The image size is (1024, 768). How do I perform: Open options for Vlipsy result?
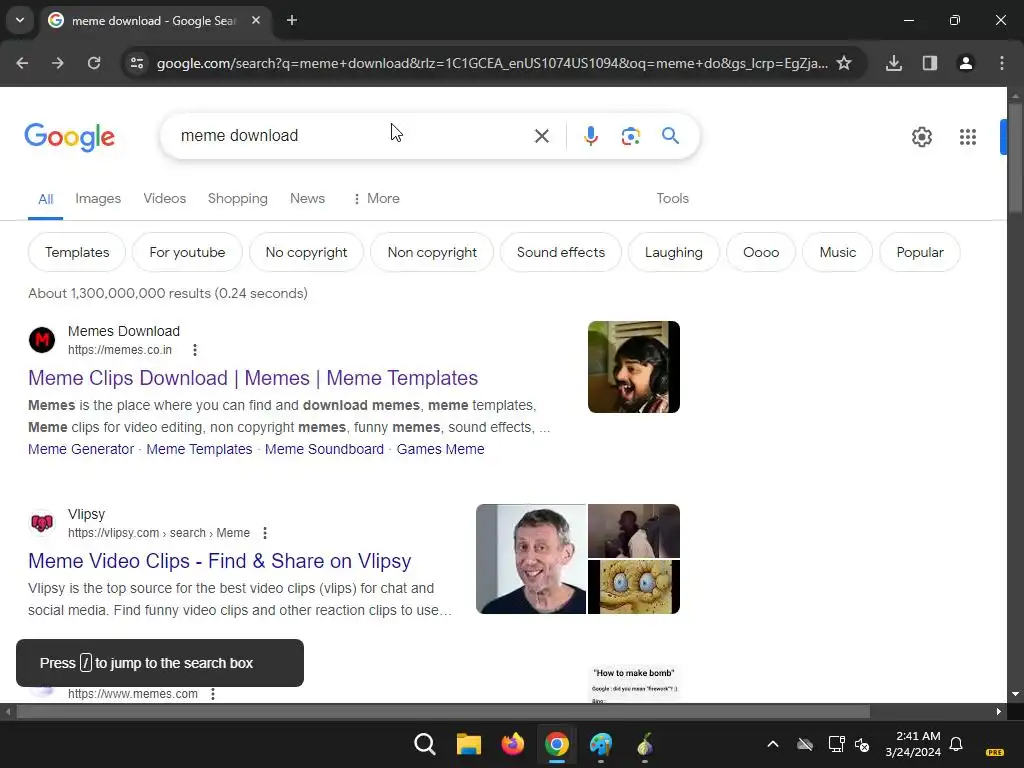pos(264,533)
